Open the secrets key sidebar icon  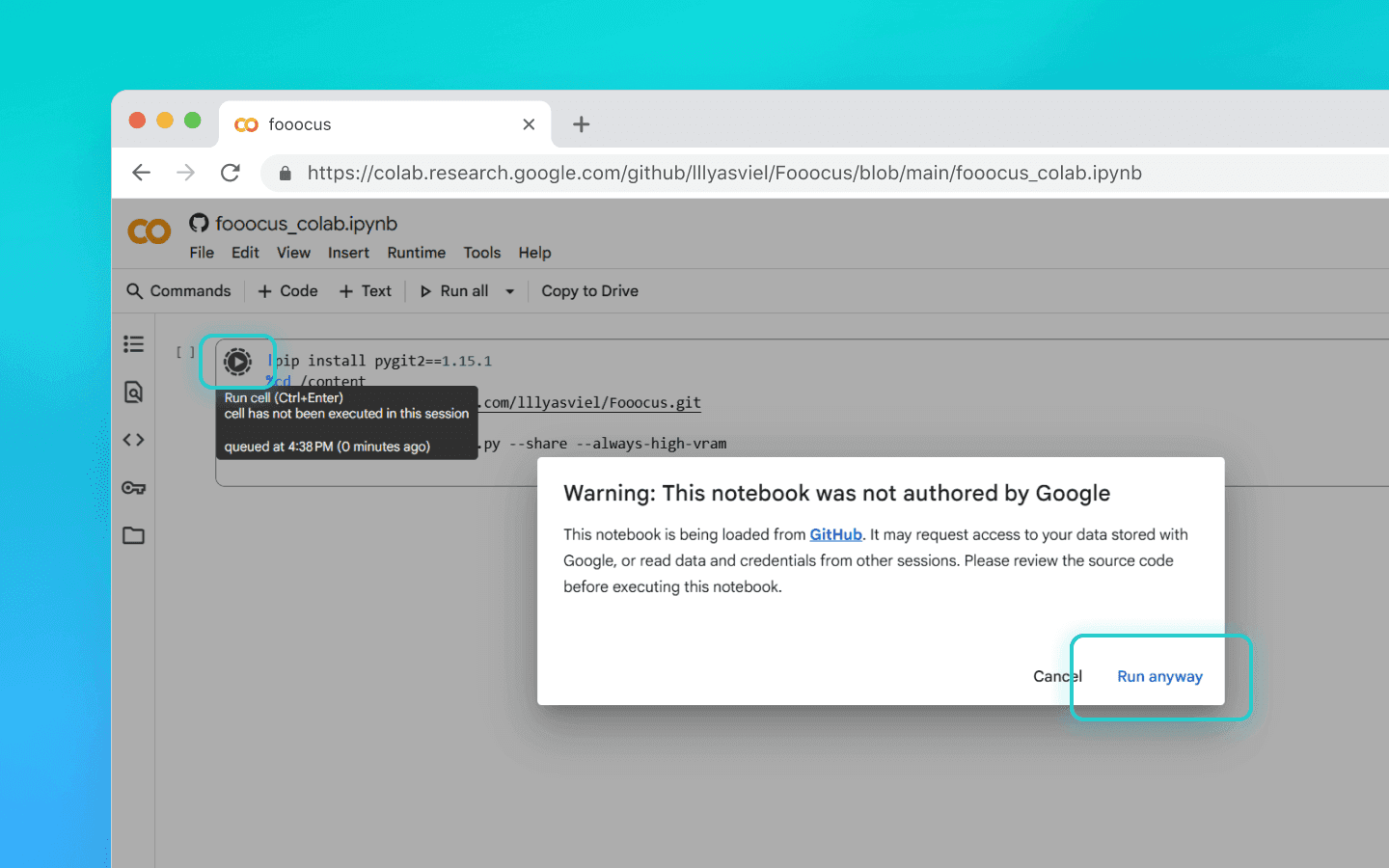134,488
